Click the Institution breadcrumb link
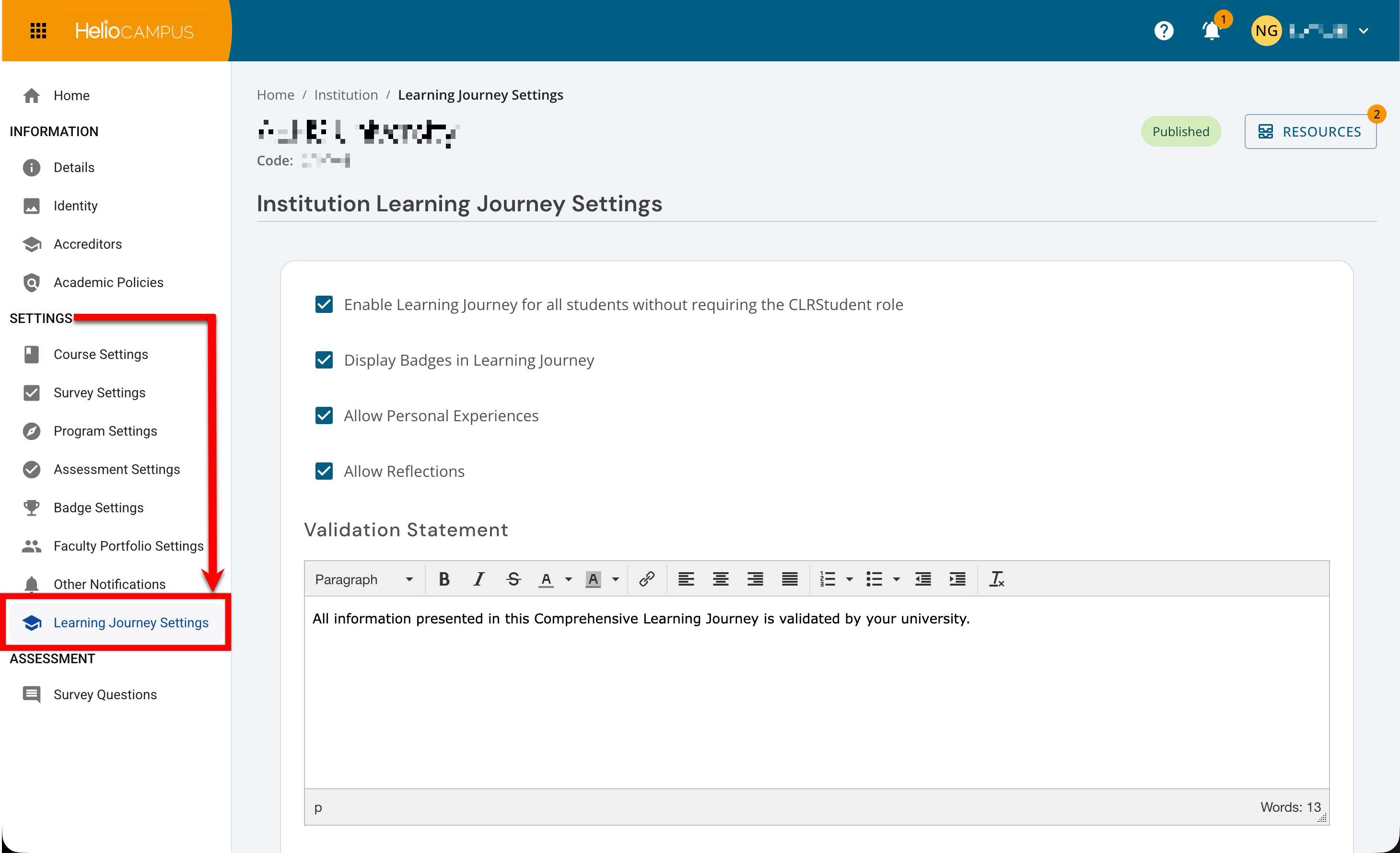Screen dimensions: 1400x853 pos(346,95)
